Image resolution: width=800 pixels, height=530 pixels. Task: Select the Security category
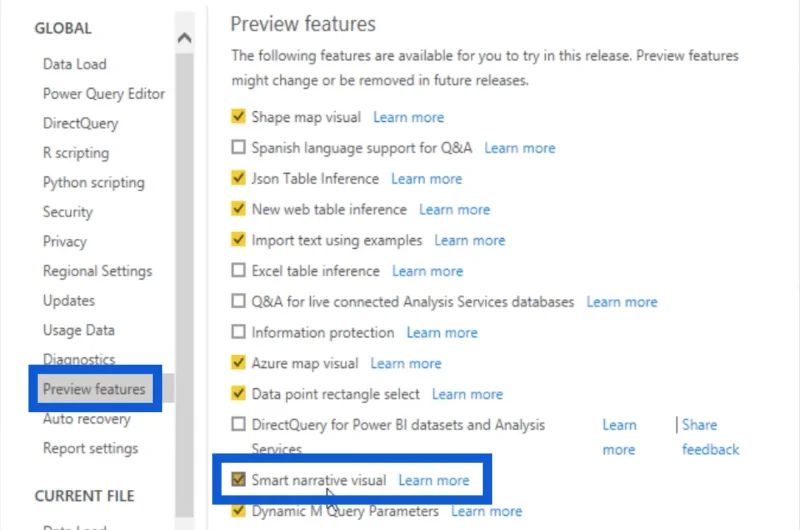click(68, 212)
